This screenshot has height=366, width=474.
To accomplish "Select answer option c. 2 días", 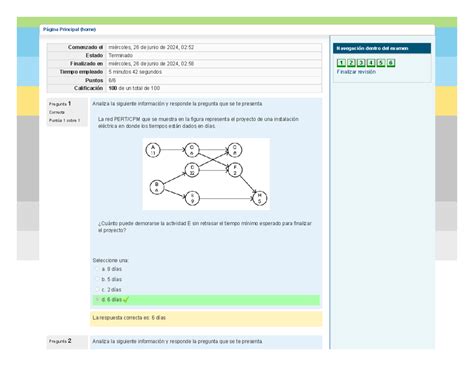I will (x=98, y=290).
